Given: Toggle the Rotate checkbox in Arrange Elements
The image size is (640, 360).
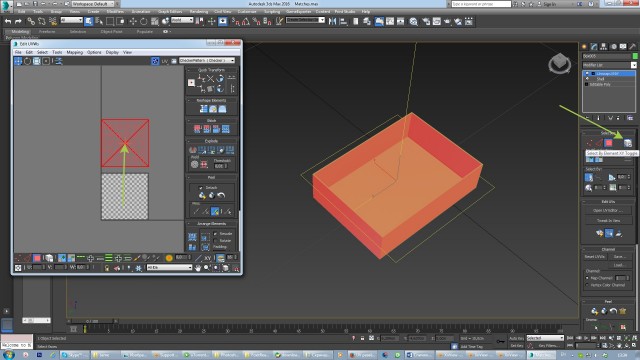Looking at the screenshot, I should [216, 241].
